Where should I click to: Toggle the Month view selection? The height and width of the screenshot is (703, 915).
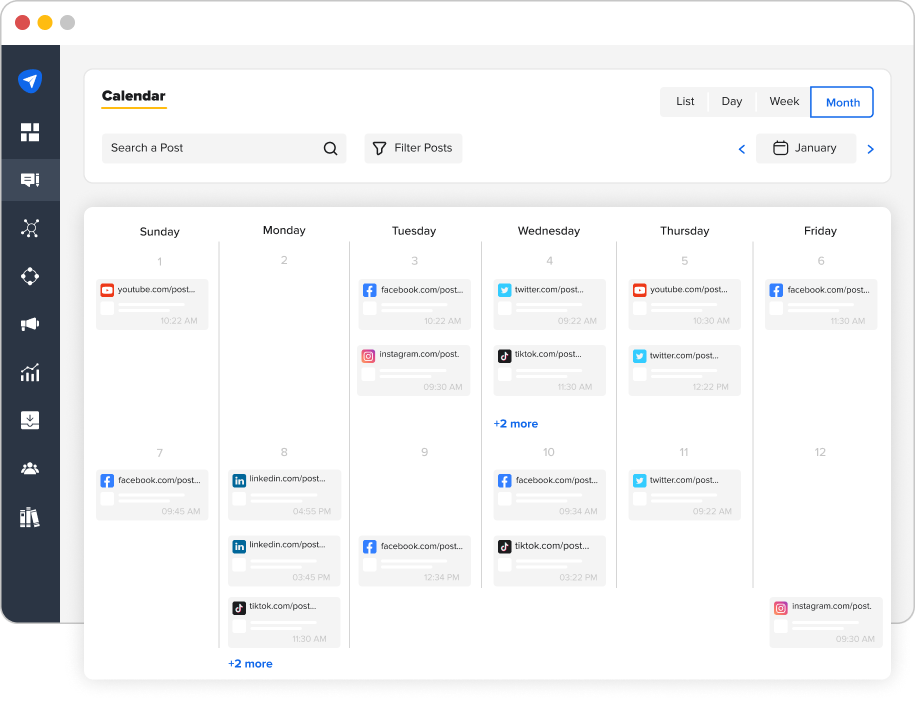pos(842,101)
